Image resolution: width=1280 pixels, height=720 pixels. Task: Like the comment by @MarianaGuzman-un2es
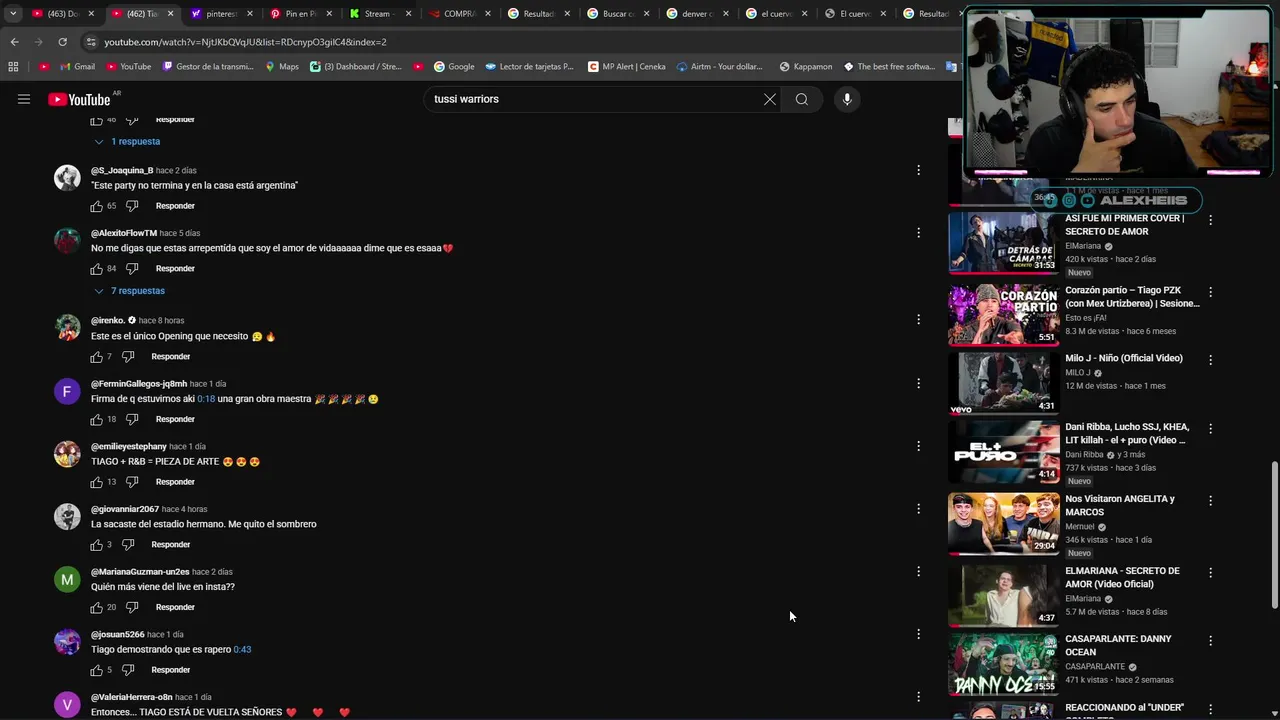(97, 608)
